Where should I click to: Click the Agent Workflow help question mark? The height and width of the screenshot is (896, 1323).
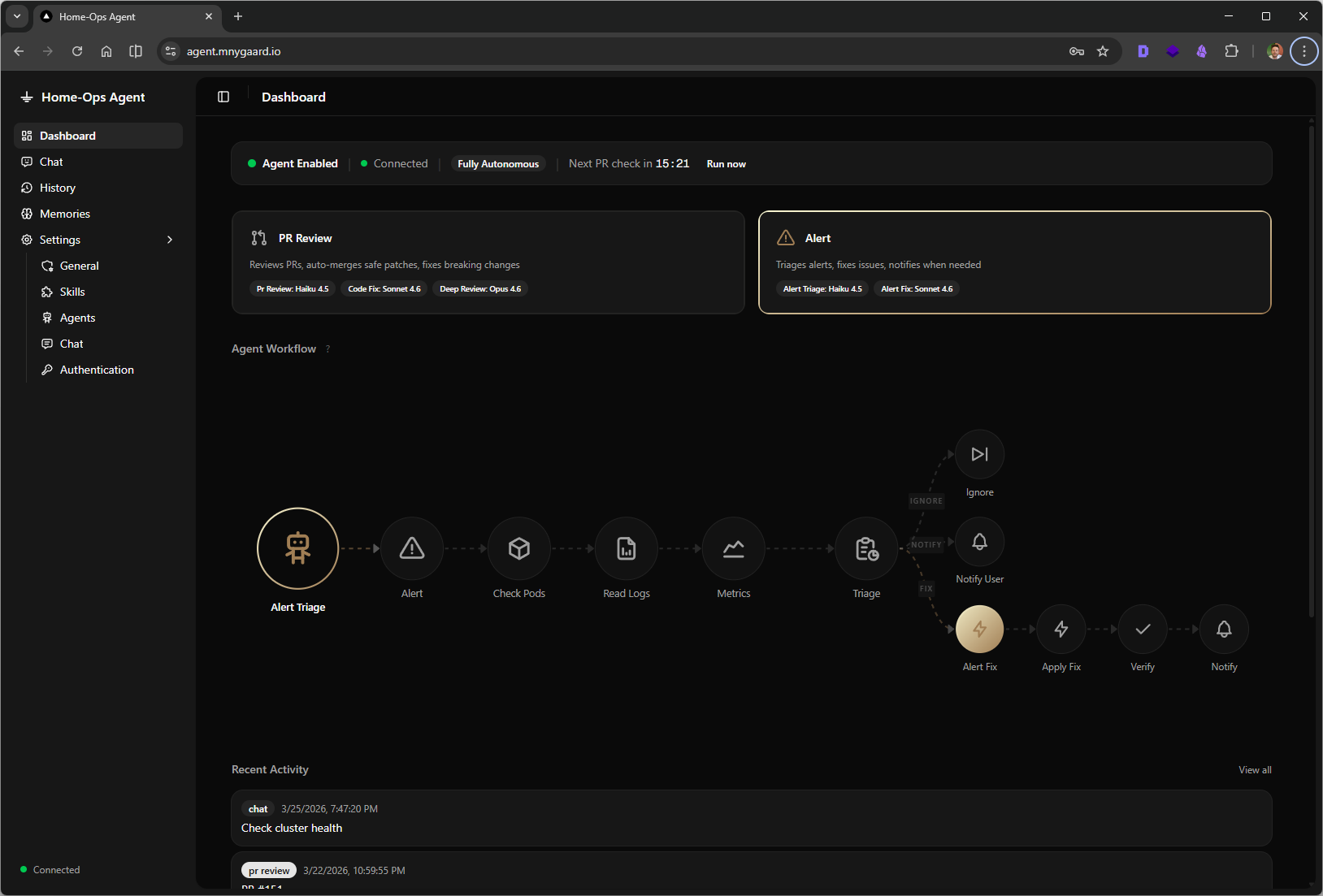tap(328, 349)
